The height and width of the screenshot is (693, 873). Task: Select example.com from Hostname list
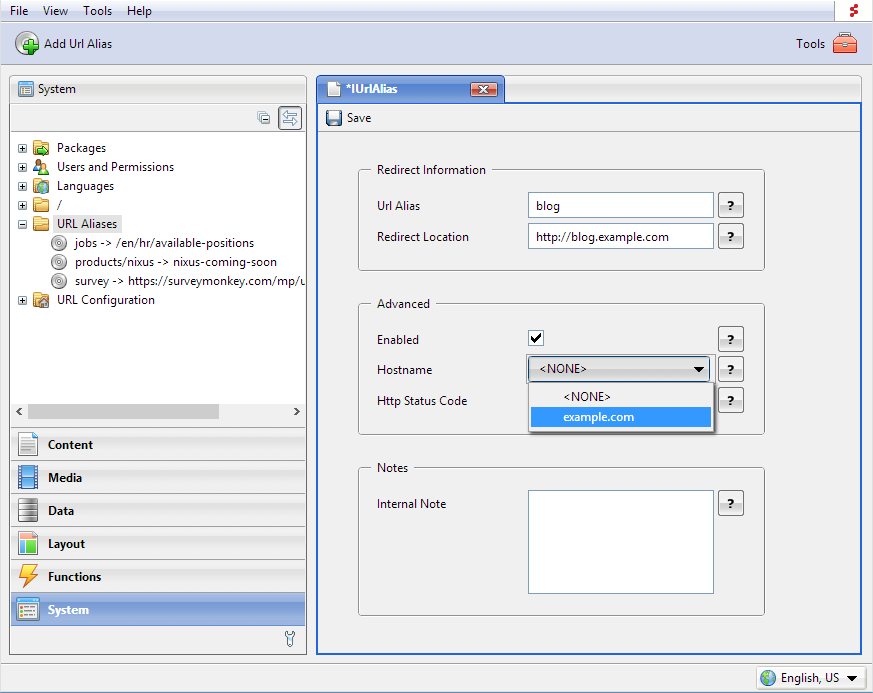pos(620,418)
